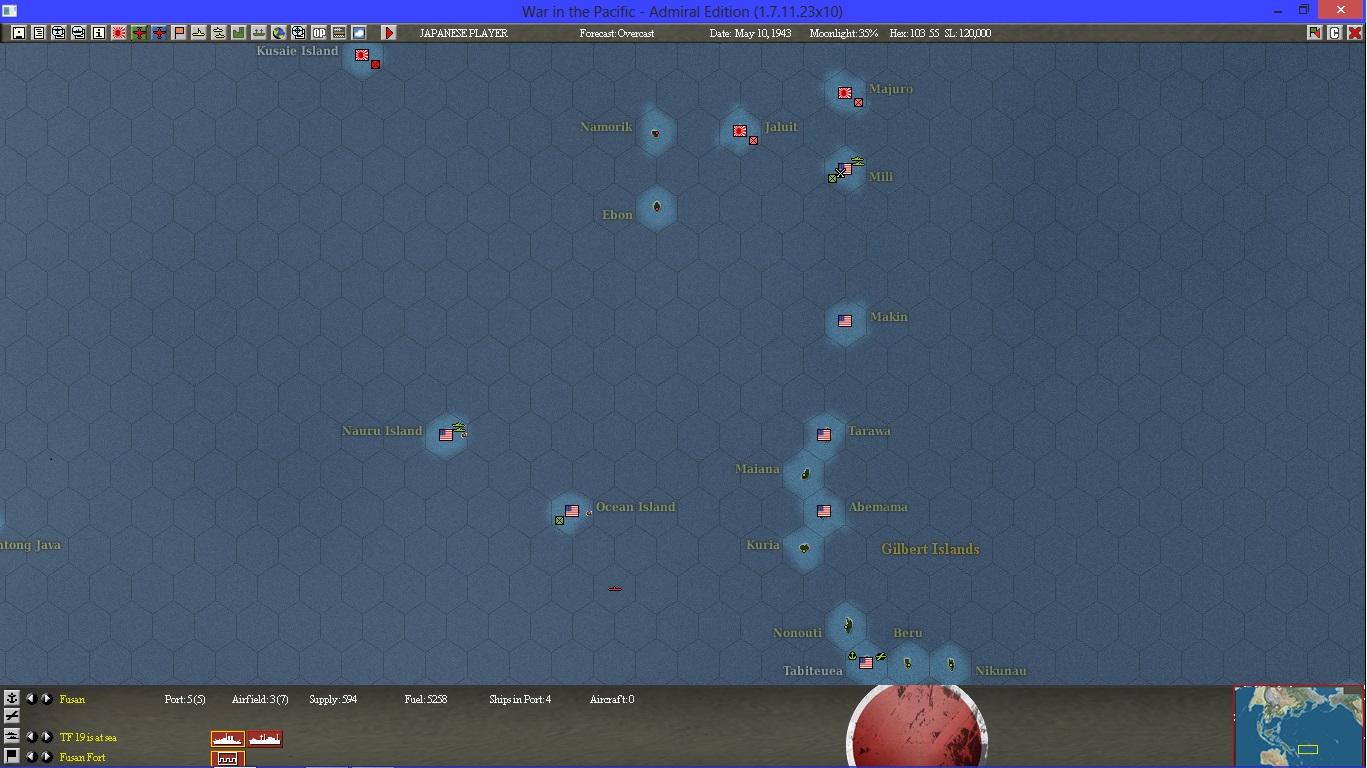The image size is (1367, 768).
Task: Click the 'Fusan' base name link
Action: point(72,699)
